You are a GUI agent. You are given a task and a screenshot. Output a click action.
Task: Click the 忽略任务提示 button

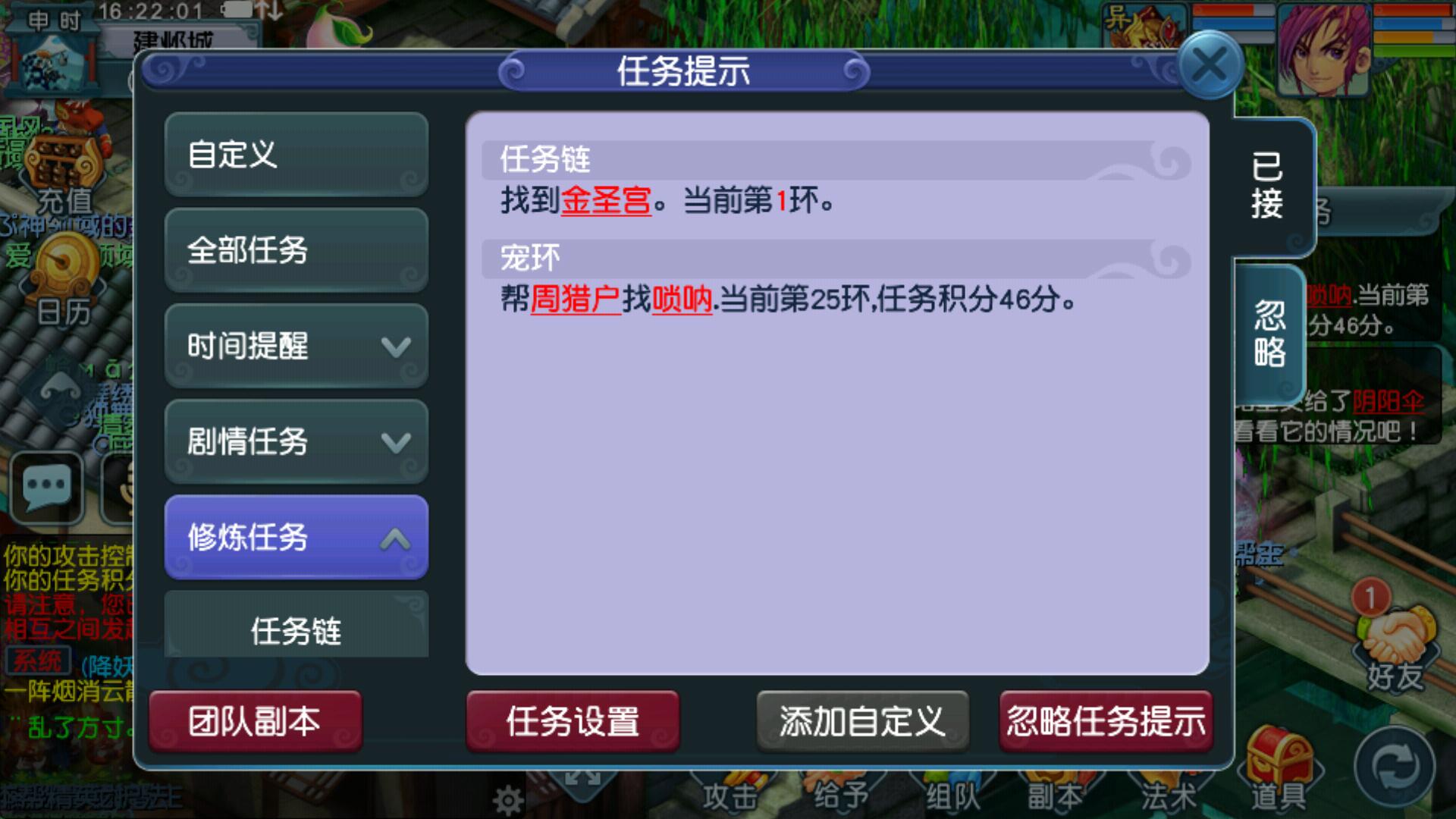(1106, 721)
